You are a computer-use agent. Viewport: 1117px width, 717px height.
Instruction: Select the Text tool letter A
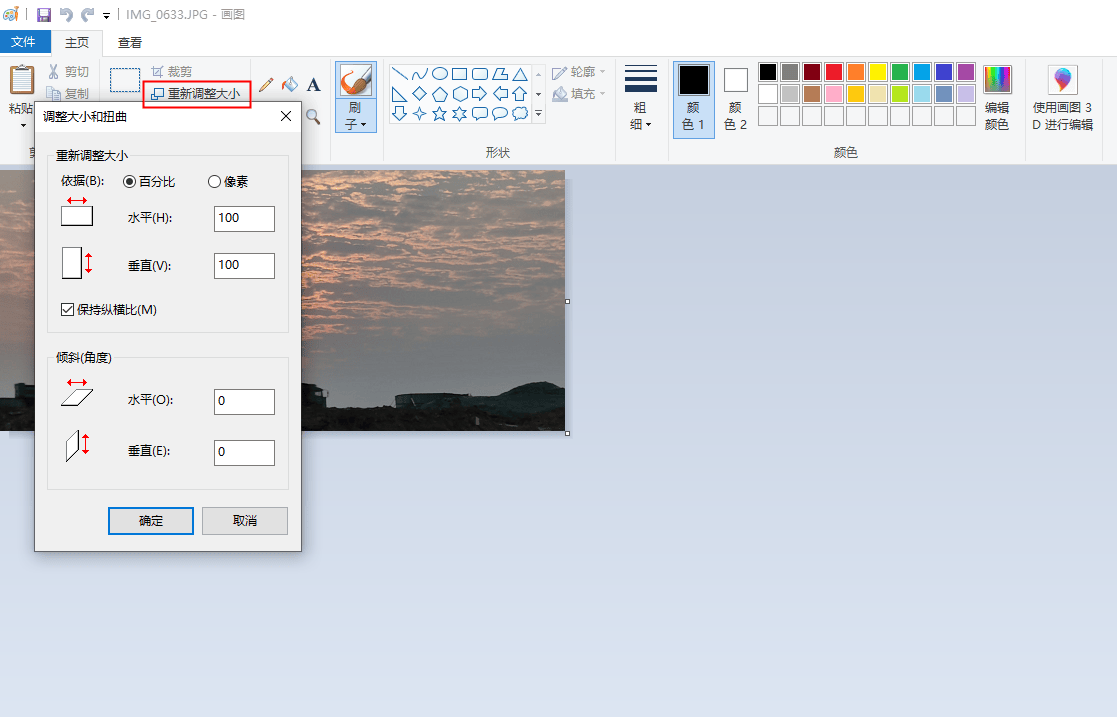click(x=313, y=85)
